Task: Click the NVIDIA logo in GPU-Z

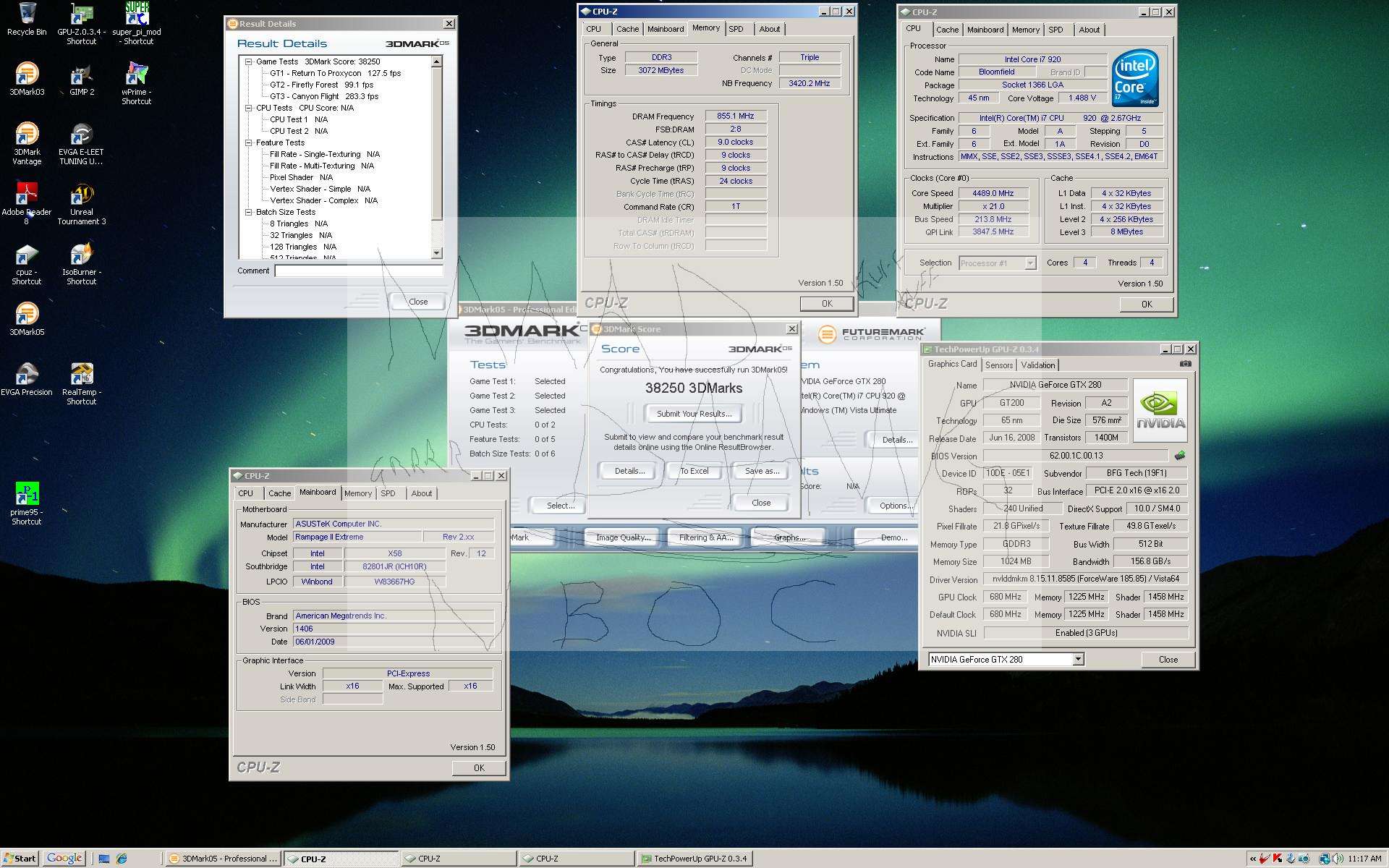Action: [x=1160, y=409]
